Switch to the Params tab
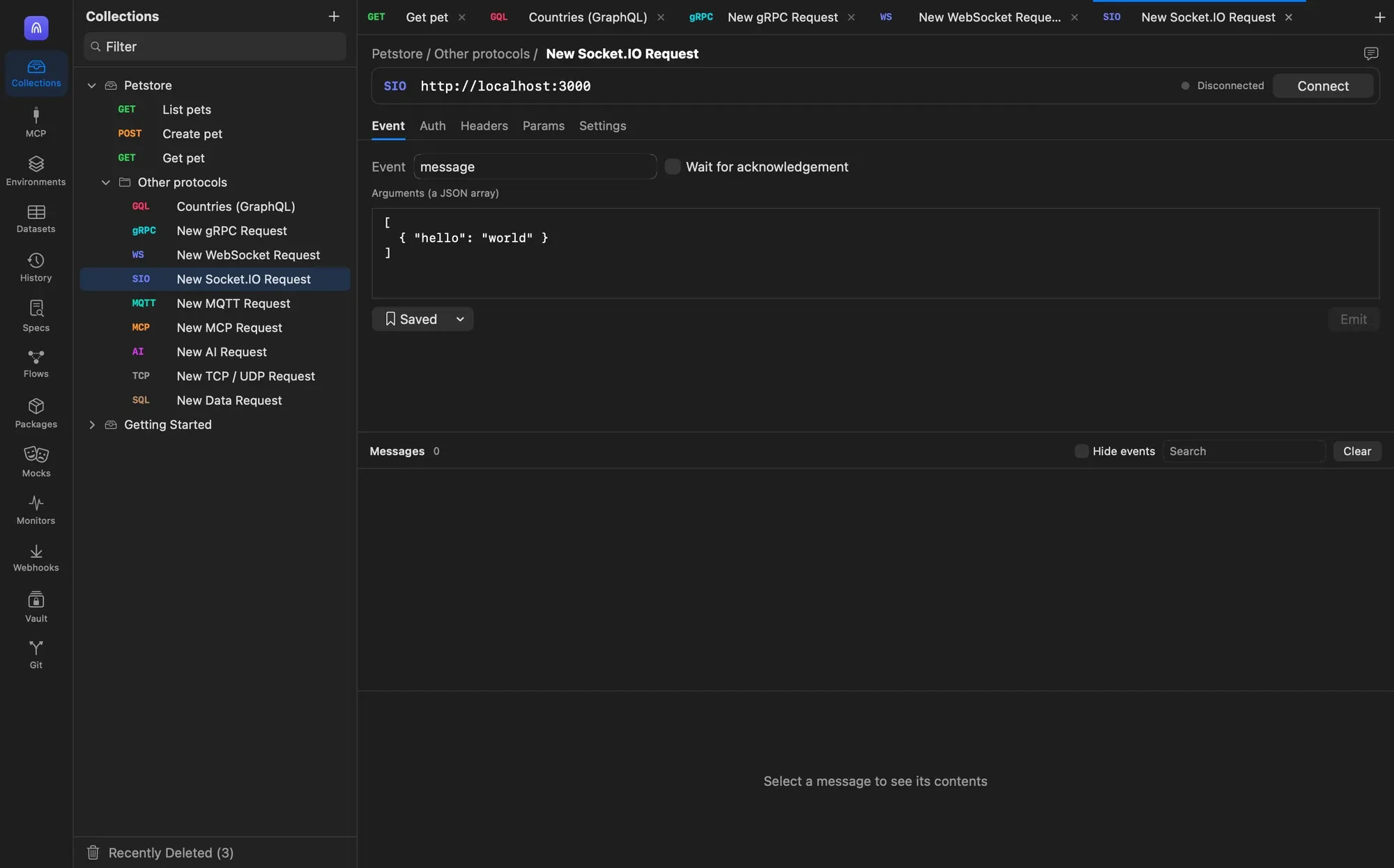Screen dimensions: 1394x868 pyautogui.click(x=544, y=126)
